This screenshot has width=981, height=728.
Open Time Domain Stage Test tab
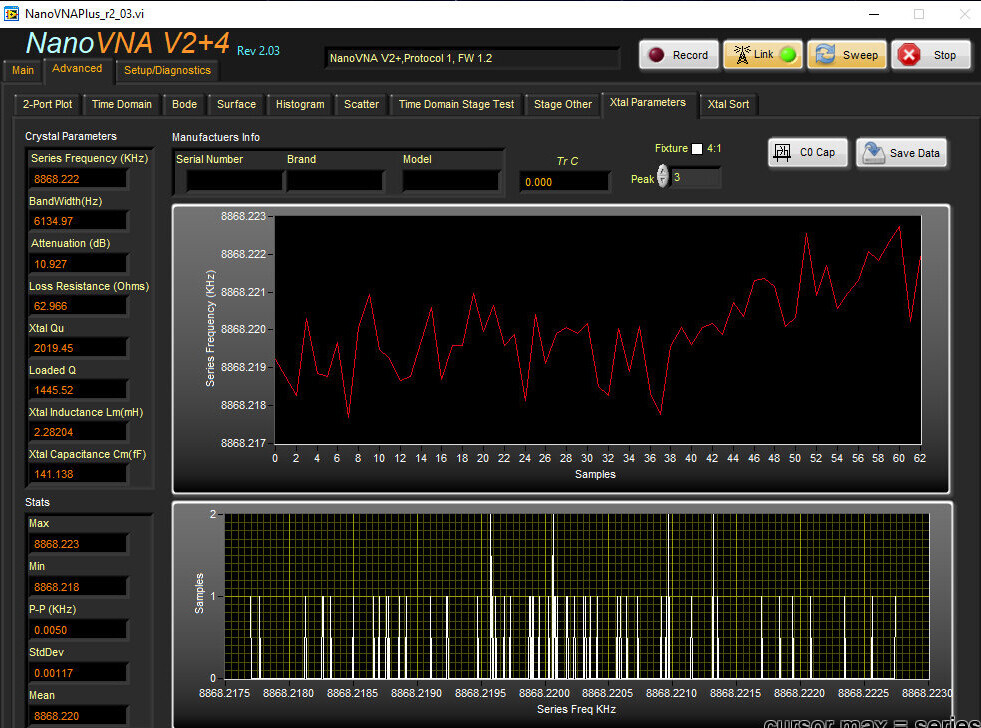(x=457, y=104)
